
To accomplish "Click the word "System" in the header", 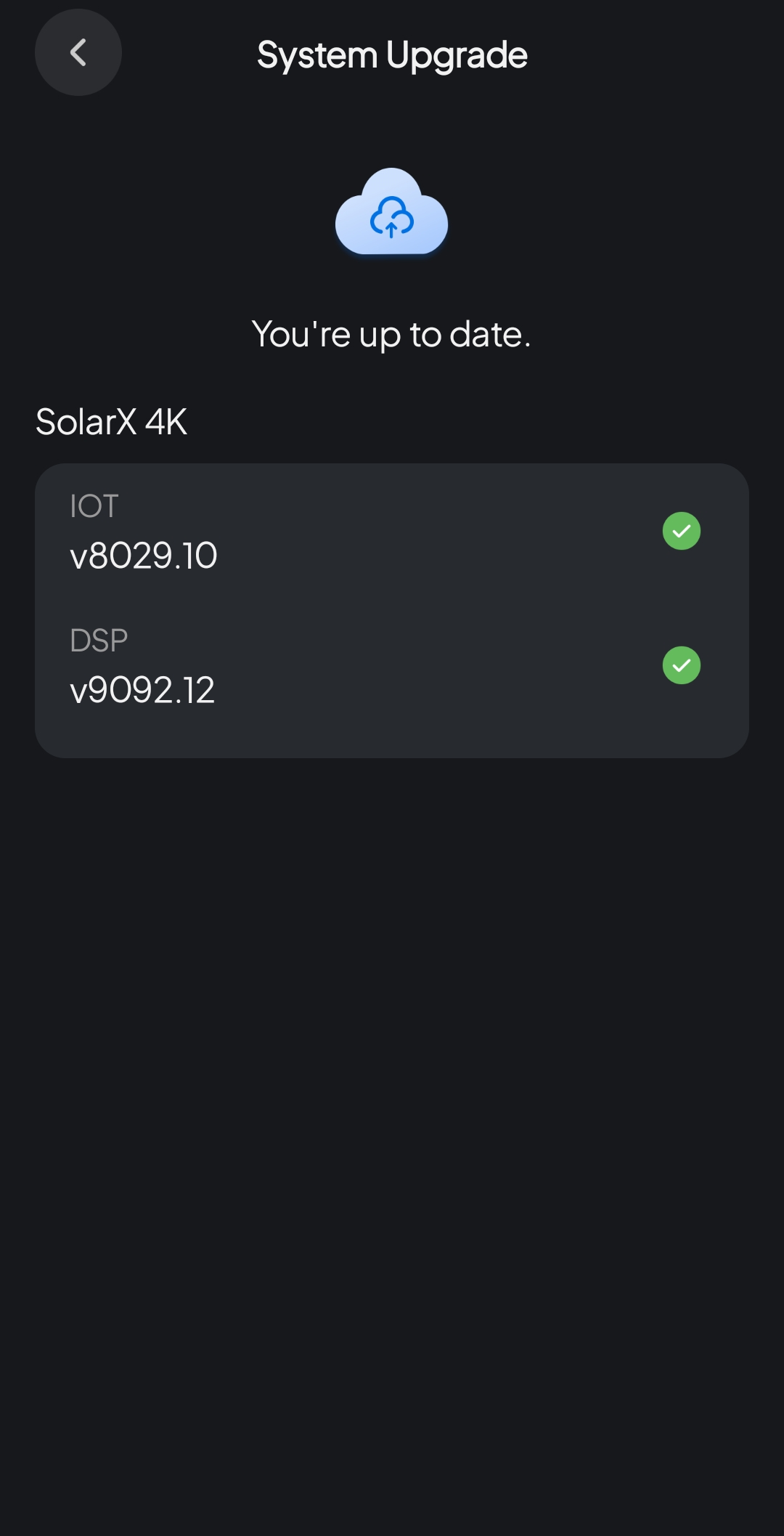I will (317, 55).
